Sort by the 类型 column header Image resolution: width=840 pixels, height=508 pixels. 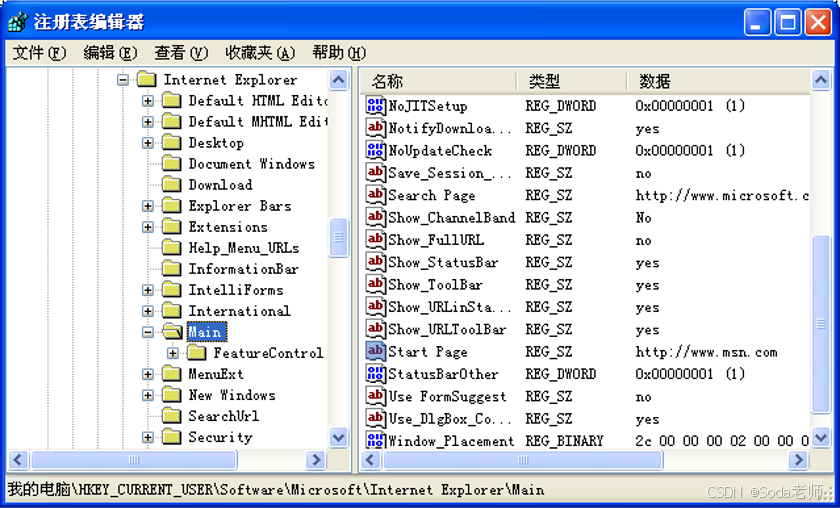coord(572,81)
